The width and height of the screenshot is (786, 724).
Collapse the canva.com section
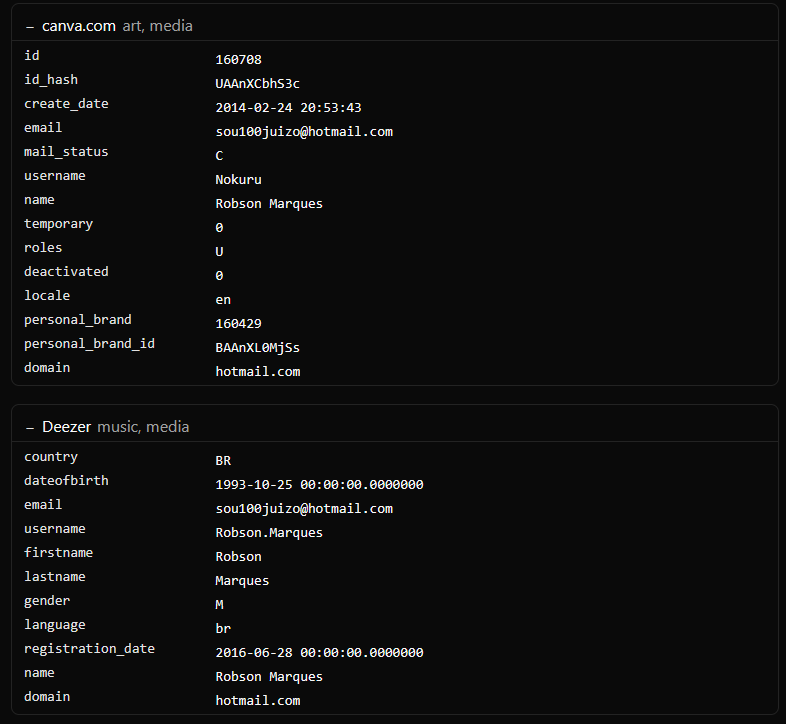[30, 27]
